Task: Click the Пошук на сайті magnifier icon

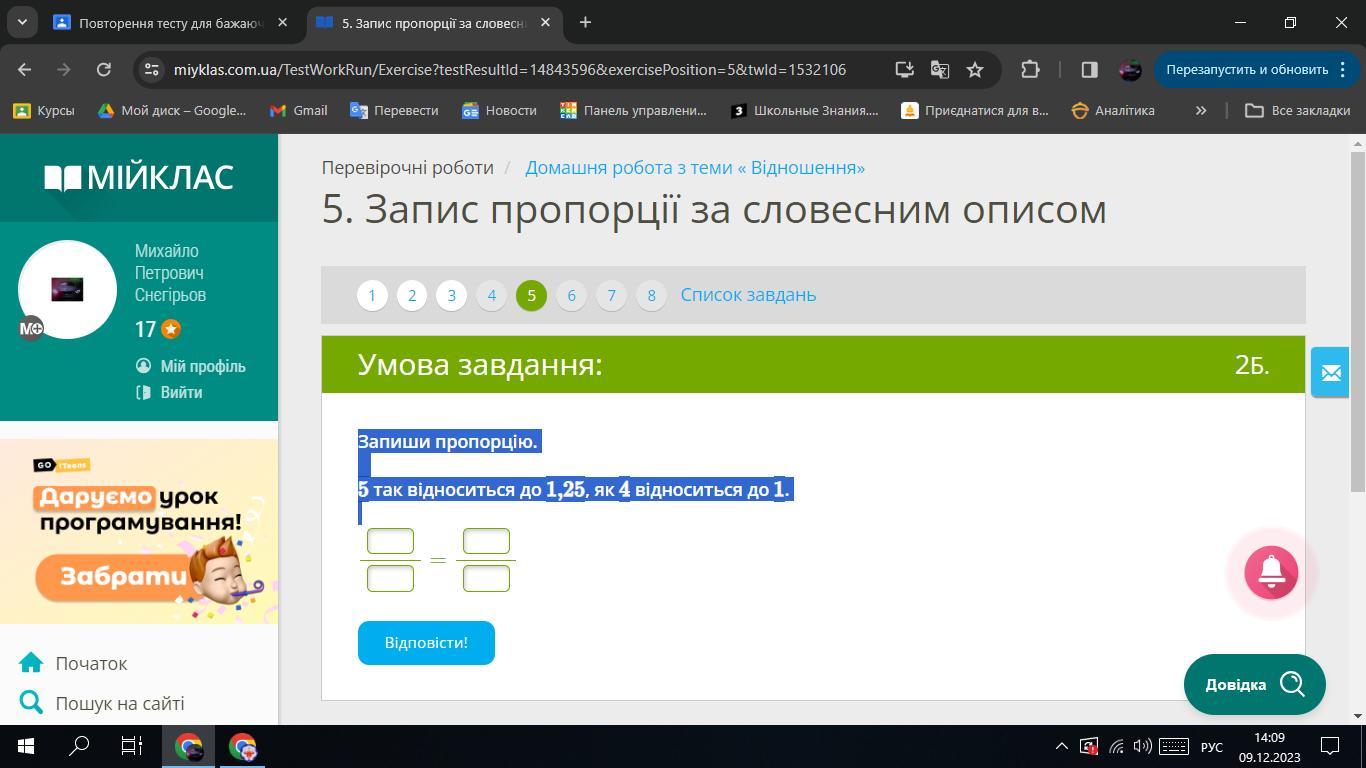Action: pyautogui.click(x=31, y=703)
